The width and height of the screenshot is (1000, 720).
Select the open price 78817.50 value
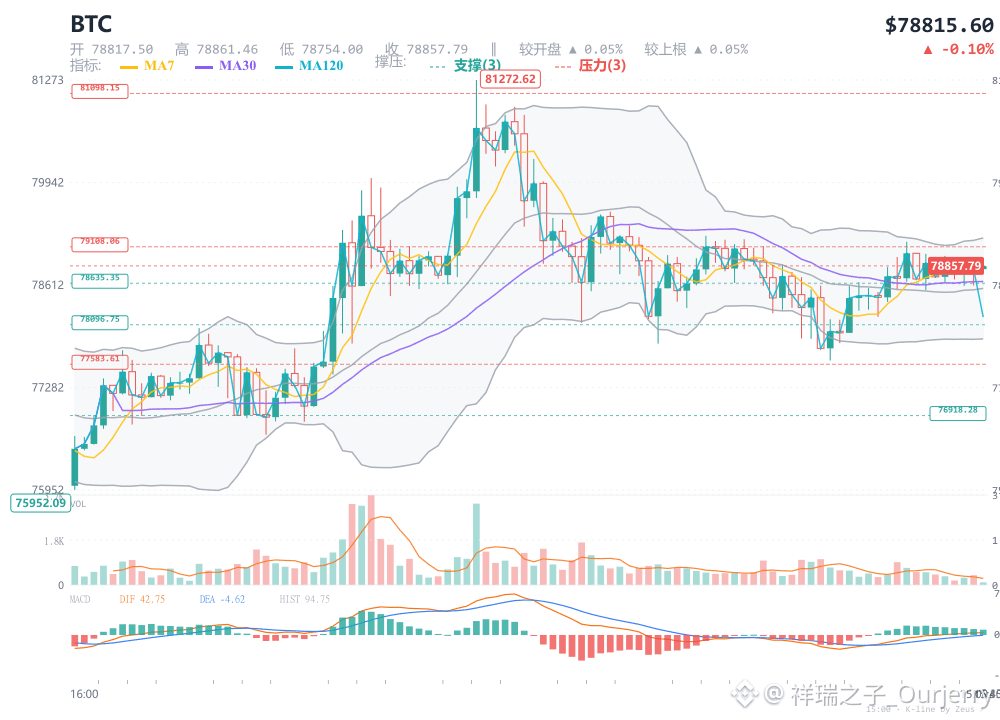tap(122, 49)
